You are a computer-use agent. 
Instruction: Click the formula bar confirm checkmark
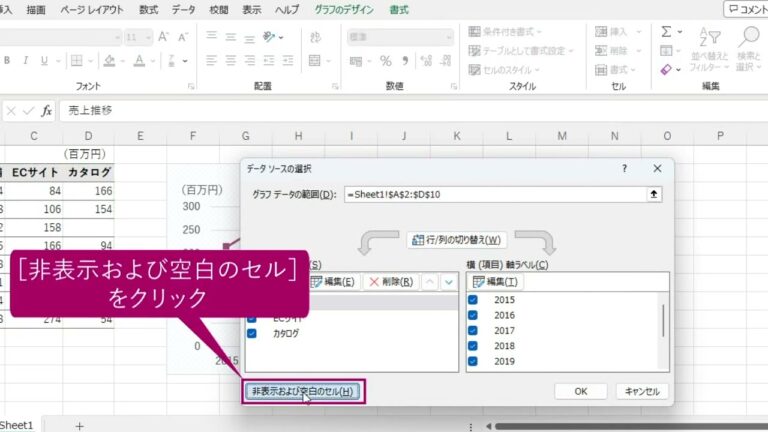tap(28, 111)
